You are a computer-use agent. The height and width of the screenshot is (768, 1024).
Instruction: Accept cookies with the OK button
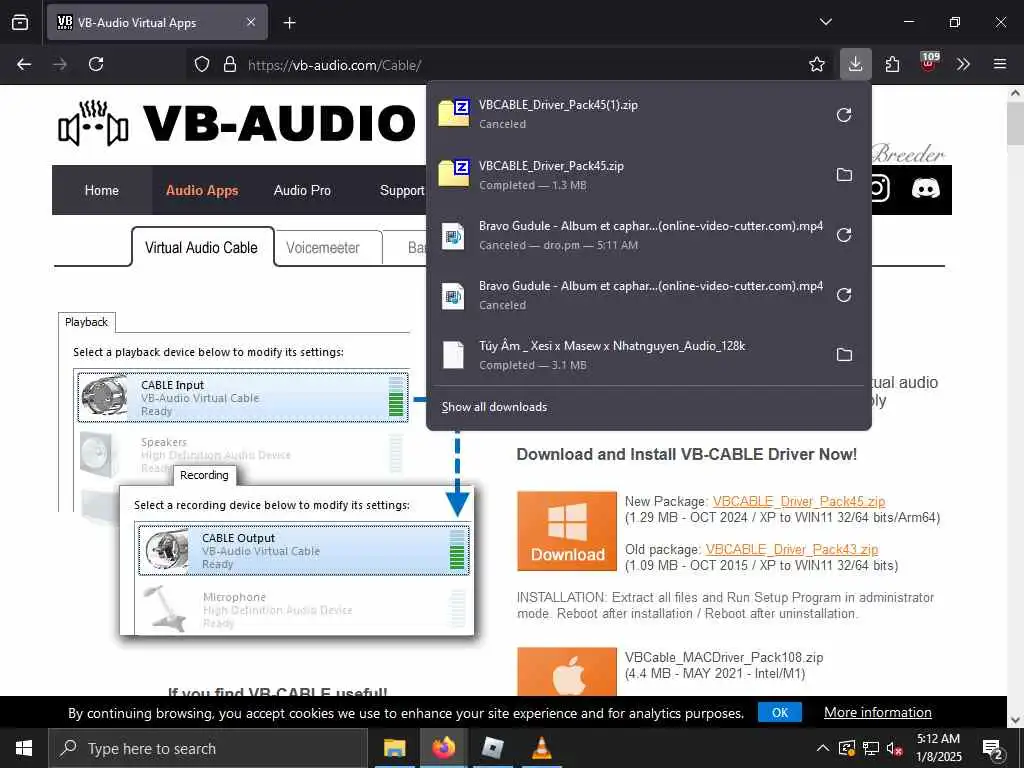pyautogui.click(x=780, y=712)
